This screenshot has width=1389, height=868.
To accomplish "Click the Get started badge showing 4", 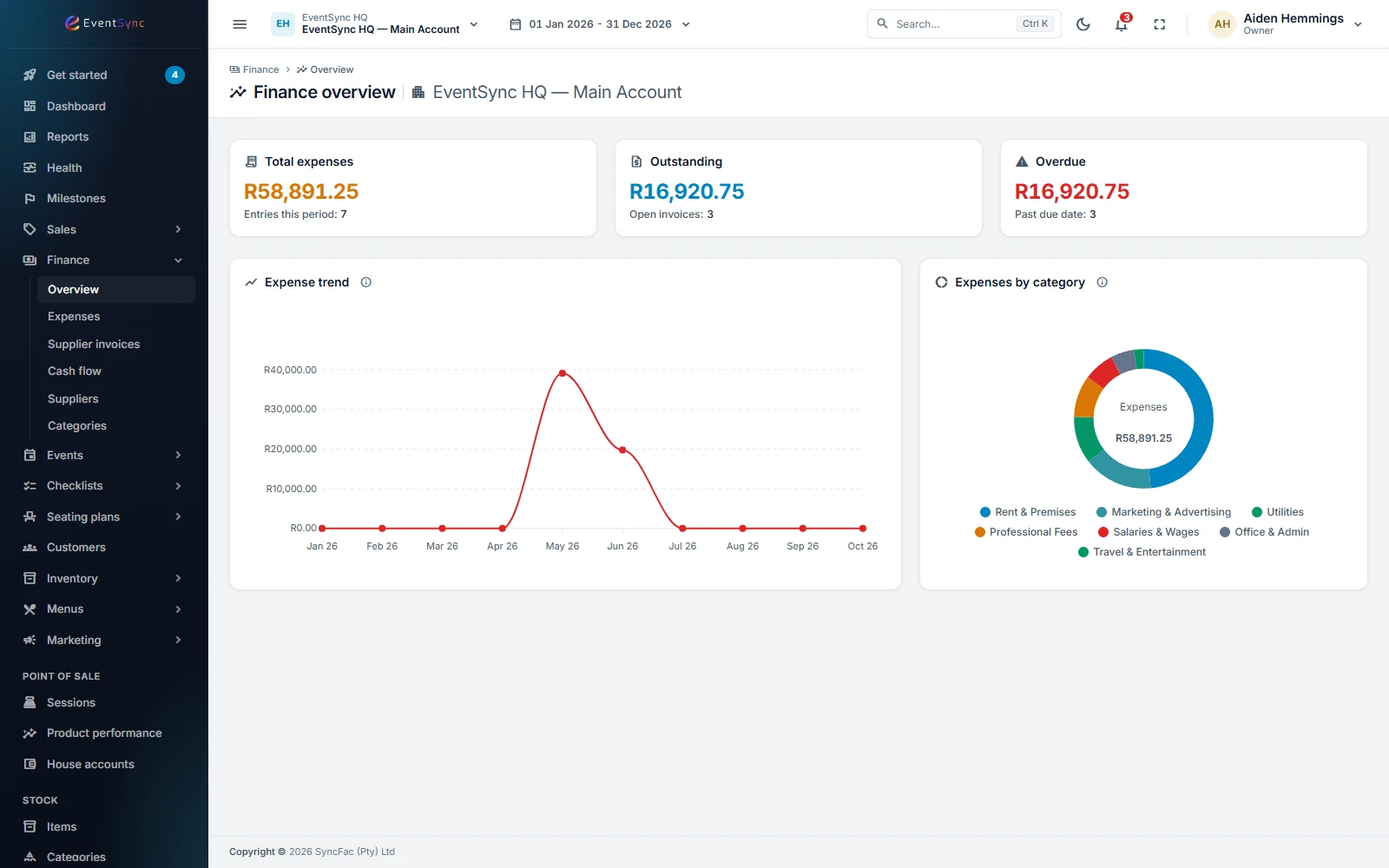I will click(x=174, y=75).
